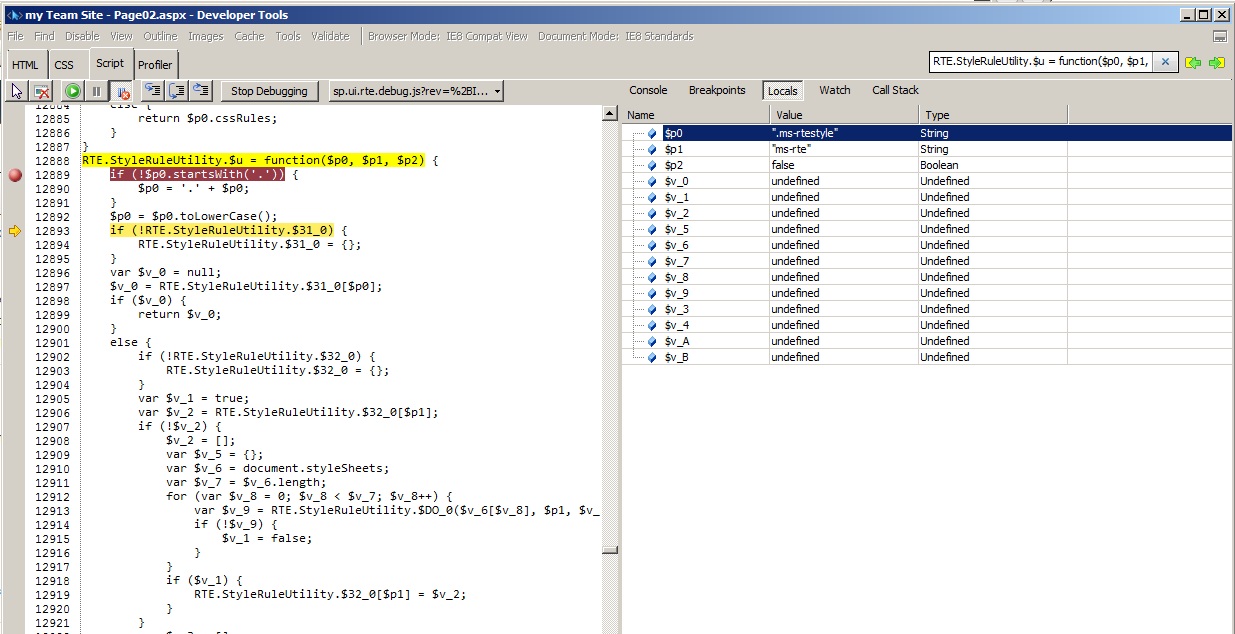Viewport: 1235px width, 634px height.
Task: Set a breakpoint next to line 12905
Action: click(x=14, y=398)
